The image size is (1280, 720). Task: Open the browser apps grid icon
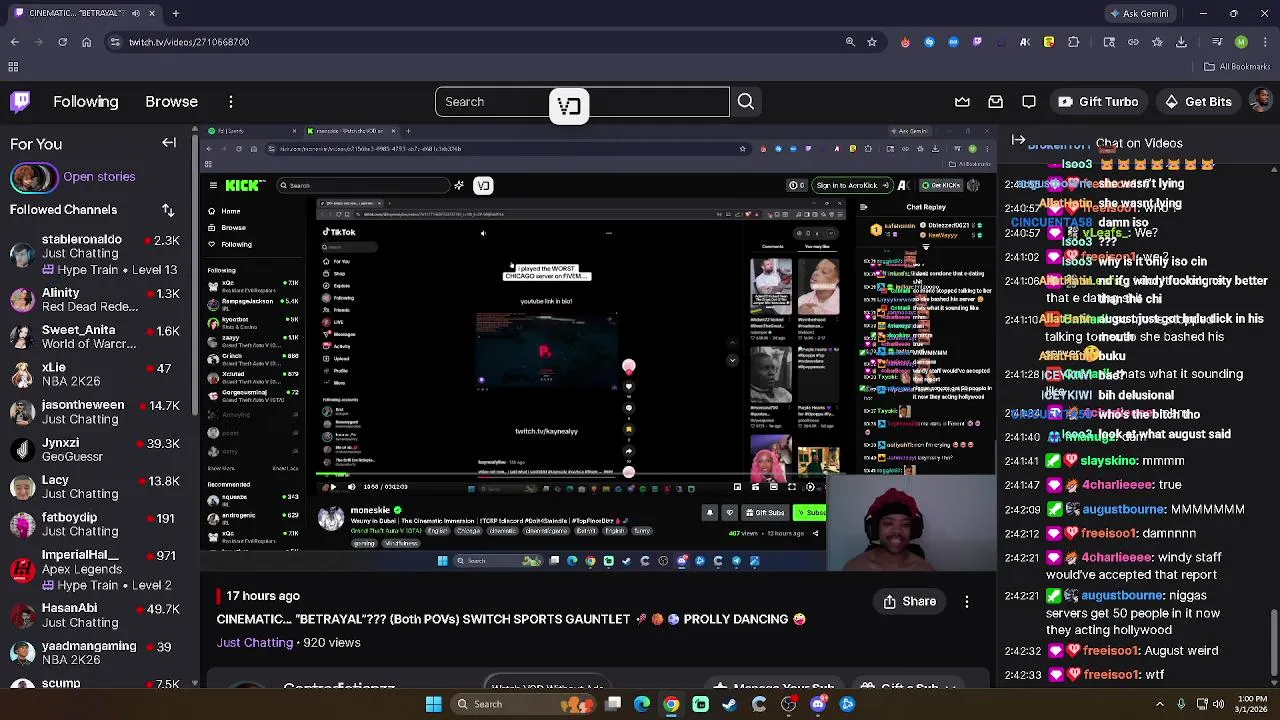click(x=13, y=67)
